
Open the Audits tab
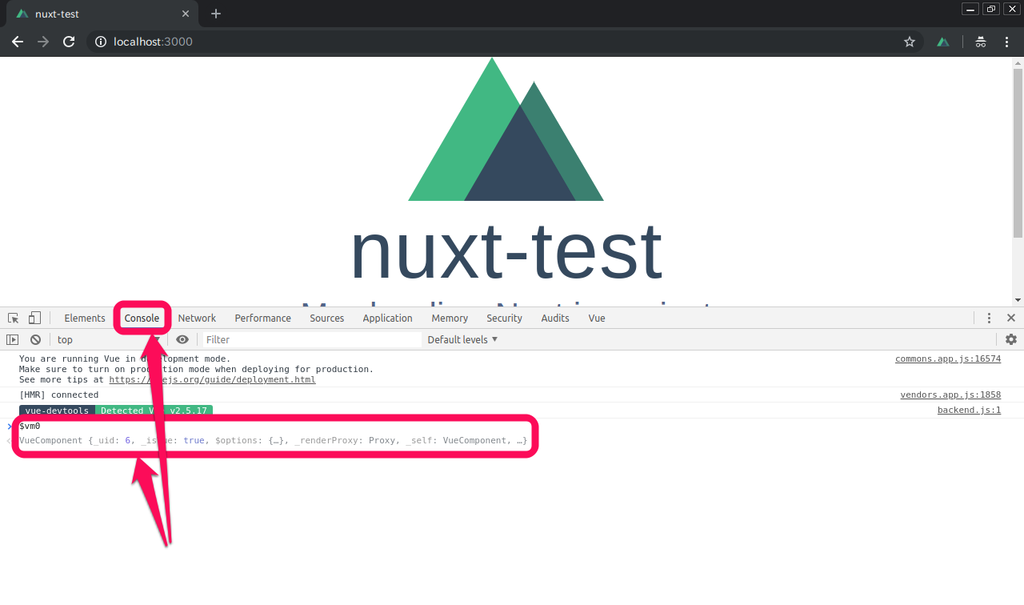(x=555, y=318)
